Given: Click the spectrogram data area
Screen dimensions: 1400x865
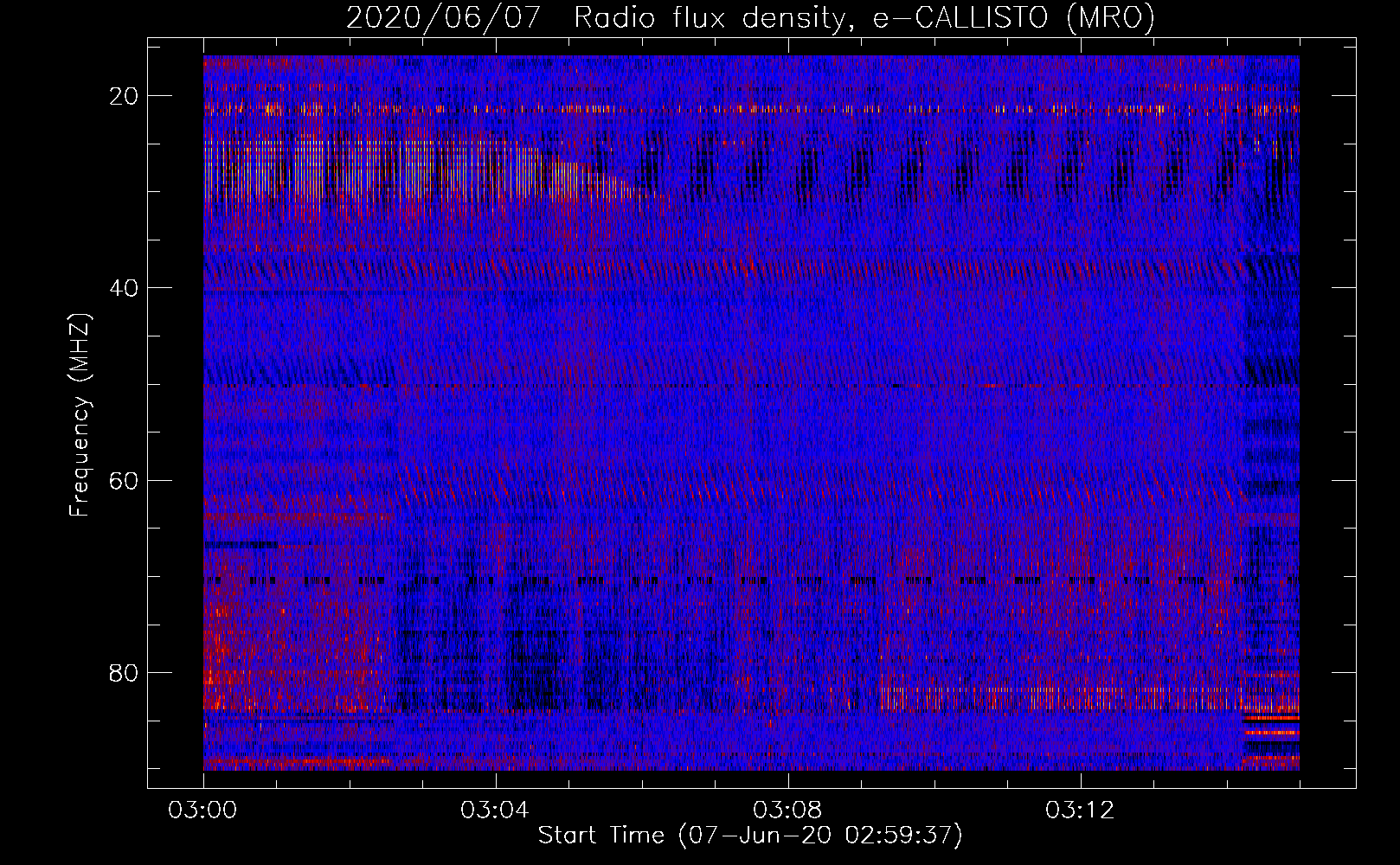Looking at the screenshot, I should [x=751, y=413].
